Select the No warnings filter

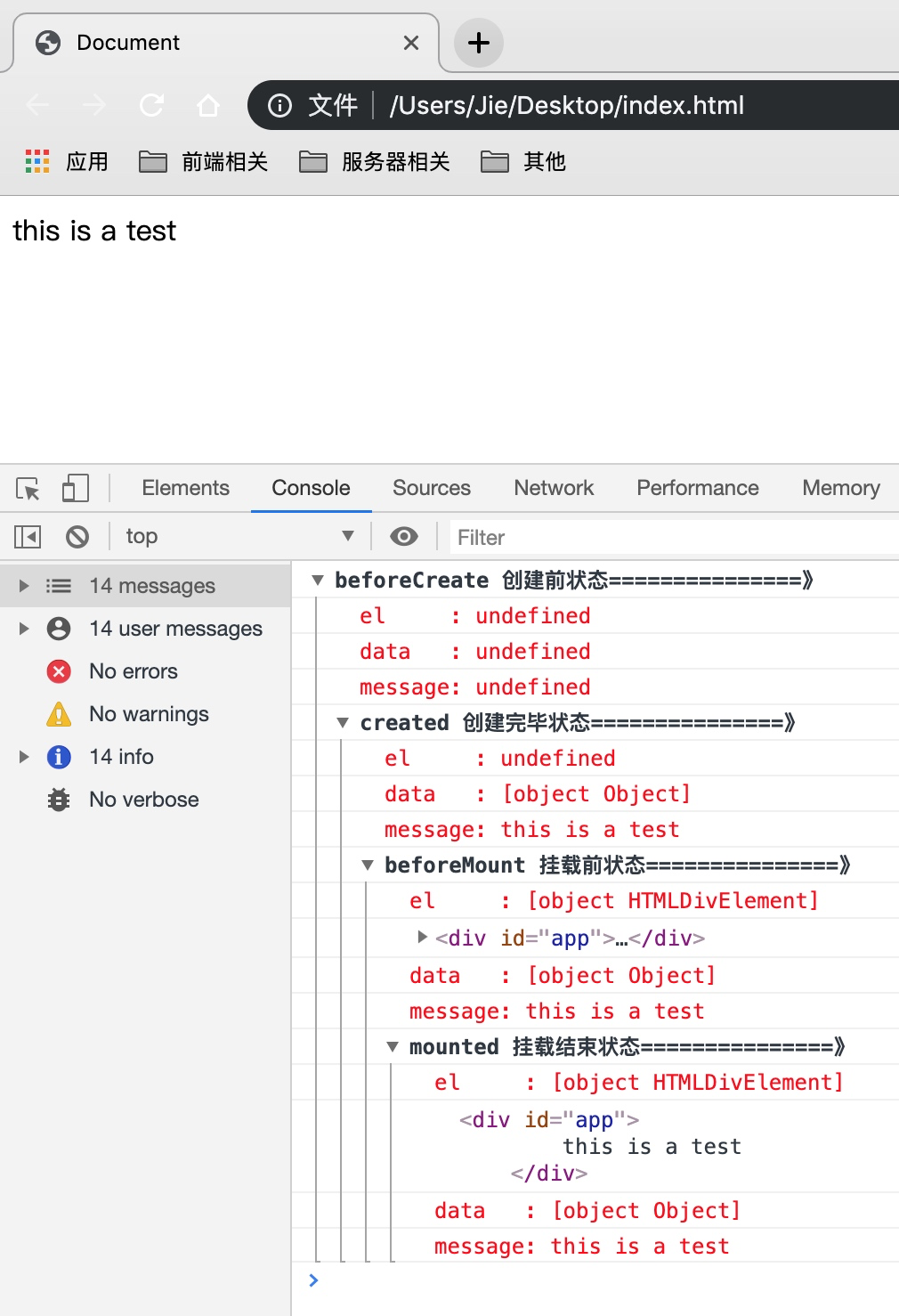(149, 714)
